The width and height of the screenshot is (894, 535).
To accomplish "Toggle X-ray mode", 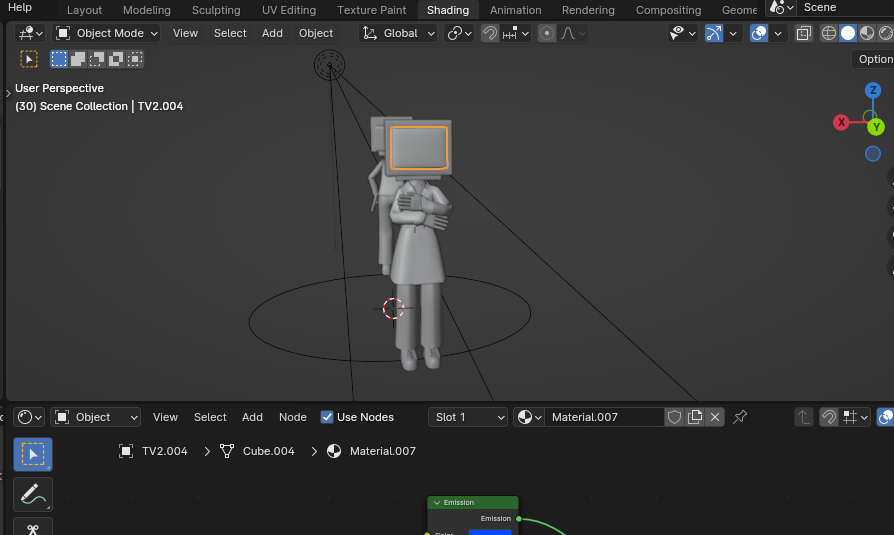I will click(x=803, y=33).
